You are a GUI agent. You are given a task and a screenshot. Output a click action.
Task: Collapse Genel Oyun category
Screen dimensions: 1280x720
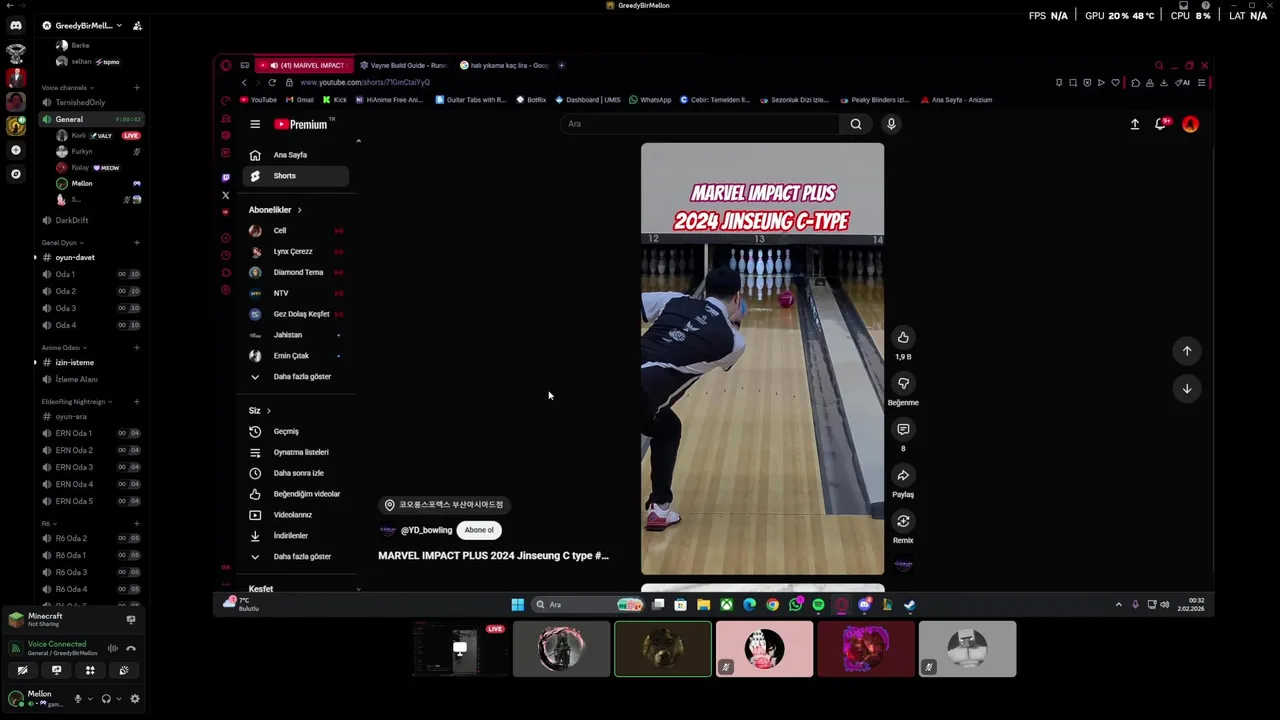(x=63, y=242)
